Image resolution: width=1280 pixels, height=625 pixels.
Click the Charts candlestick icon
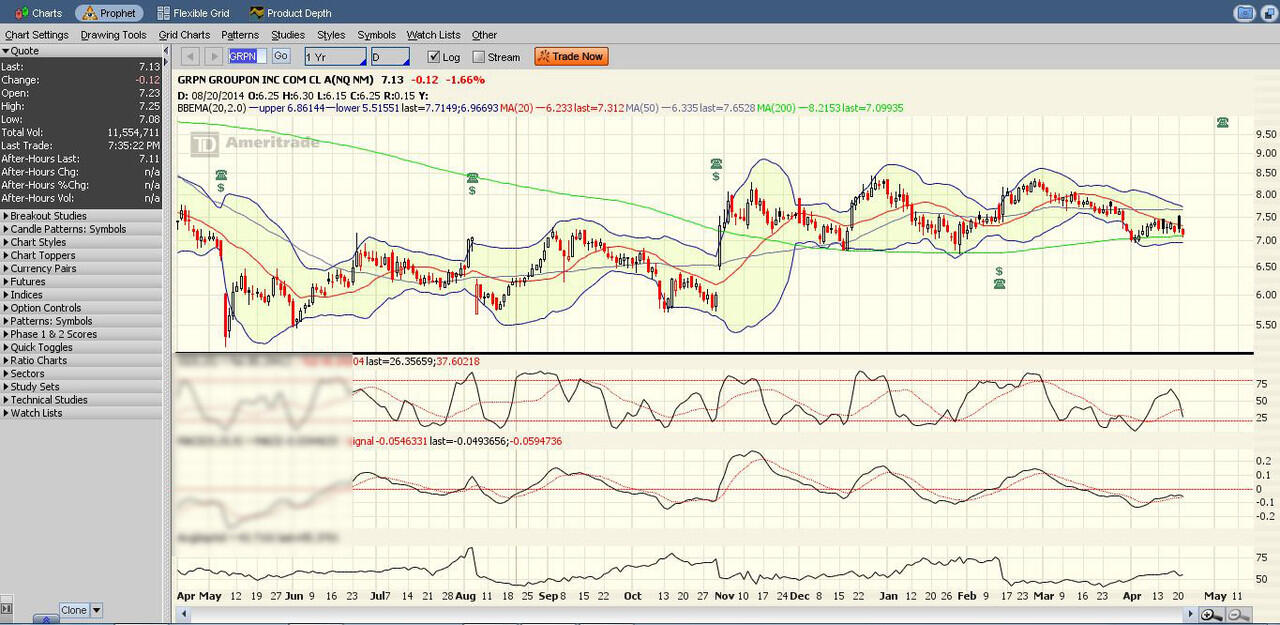pos(21,13)
